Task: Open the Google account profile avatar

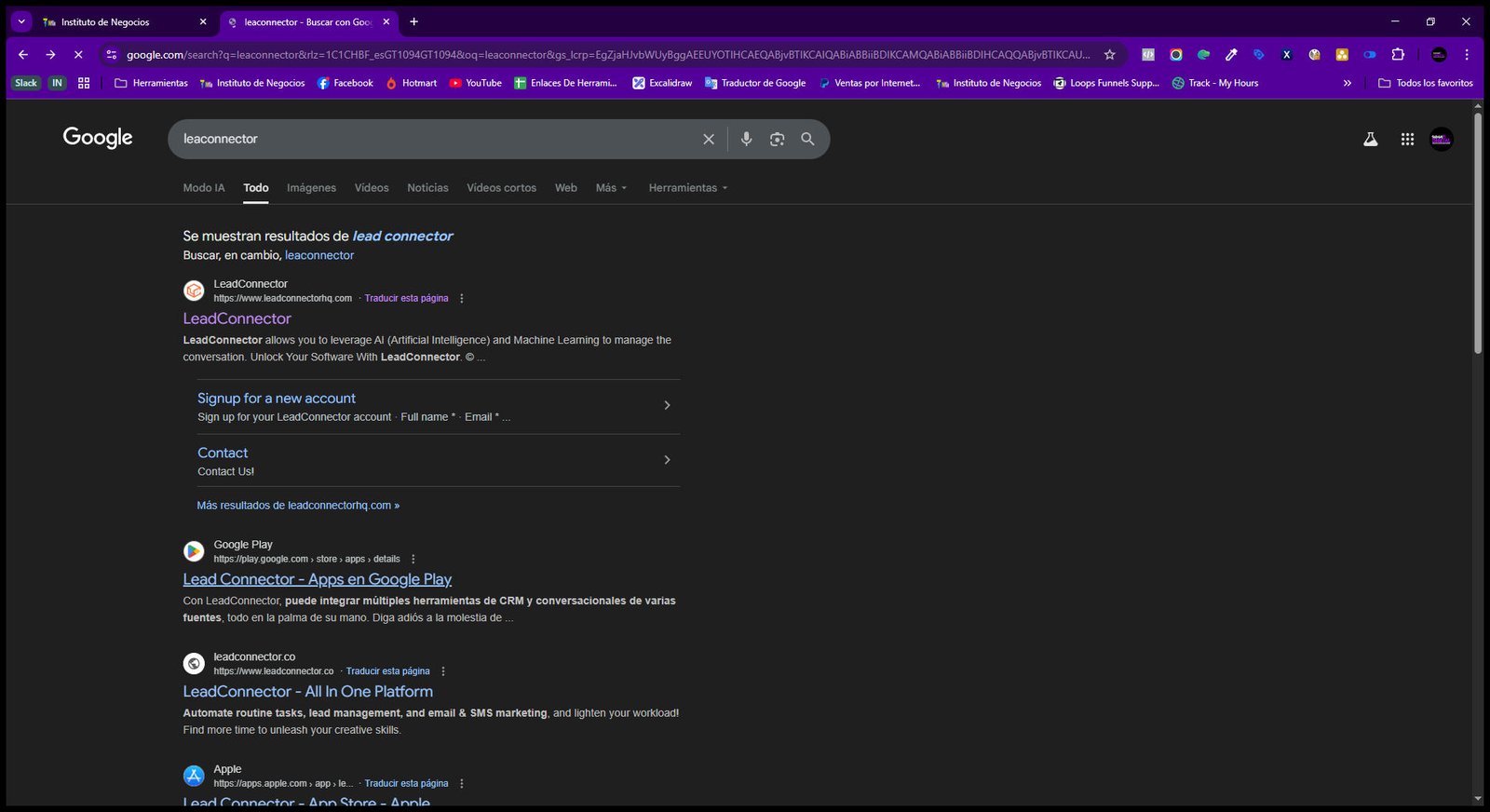Action: click(x=1442, y=139)
